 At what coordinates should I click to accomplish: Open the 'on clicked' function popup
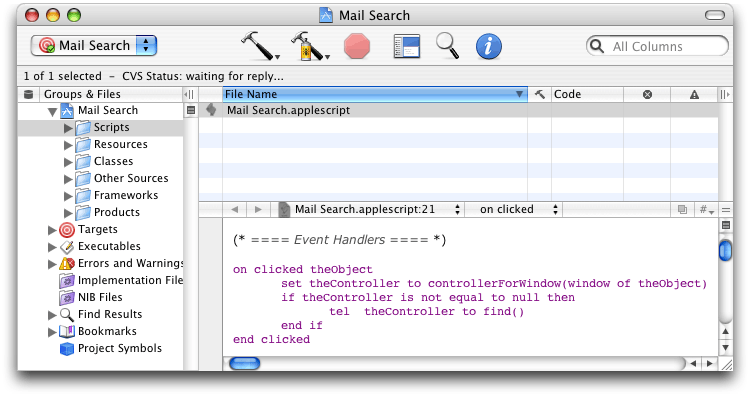(x=514, y=209)
